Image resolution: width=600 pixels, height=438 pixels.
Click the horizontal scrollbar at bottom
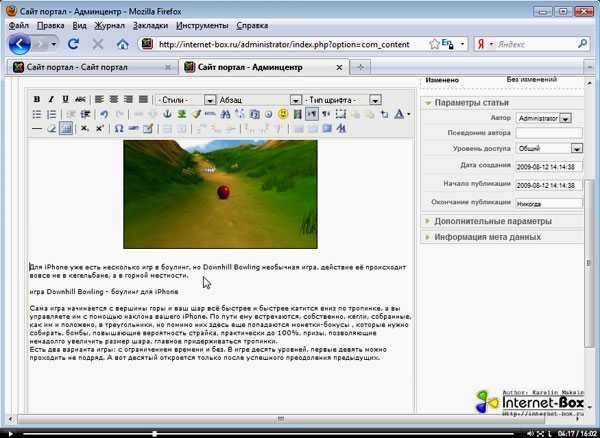[280, 419]
